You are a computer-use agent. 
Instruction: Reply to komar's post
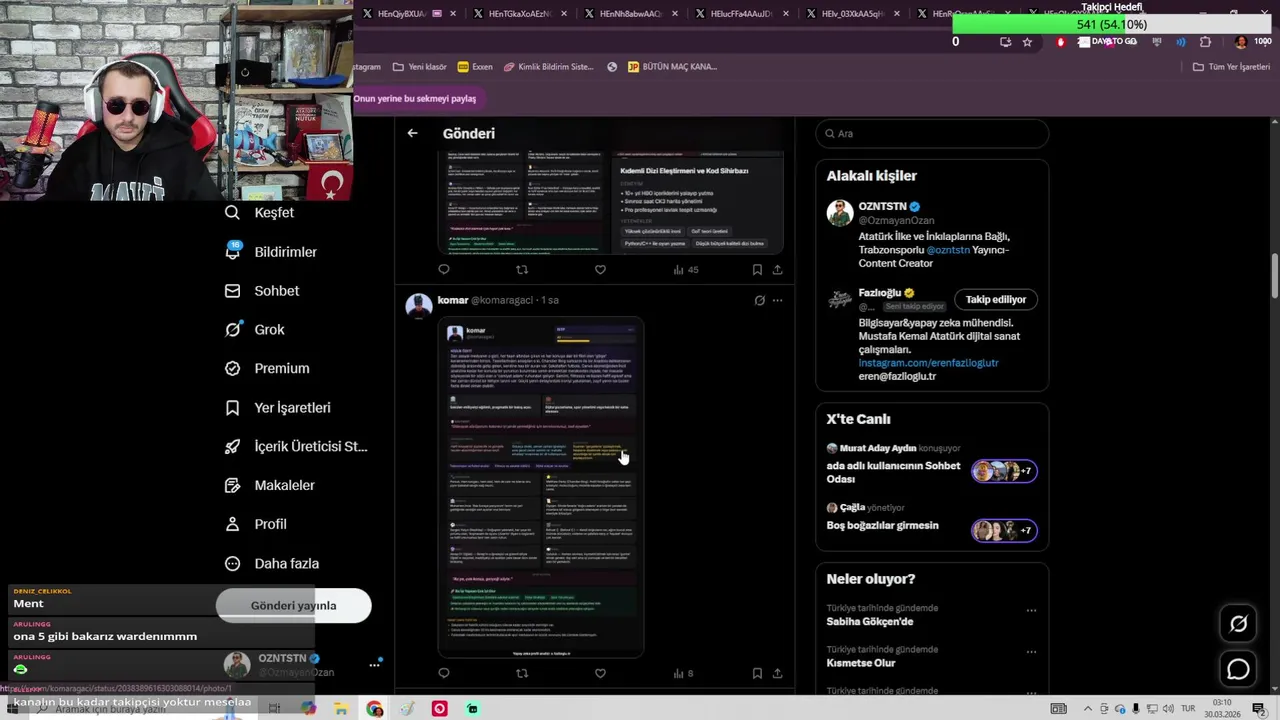point(444,674)
